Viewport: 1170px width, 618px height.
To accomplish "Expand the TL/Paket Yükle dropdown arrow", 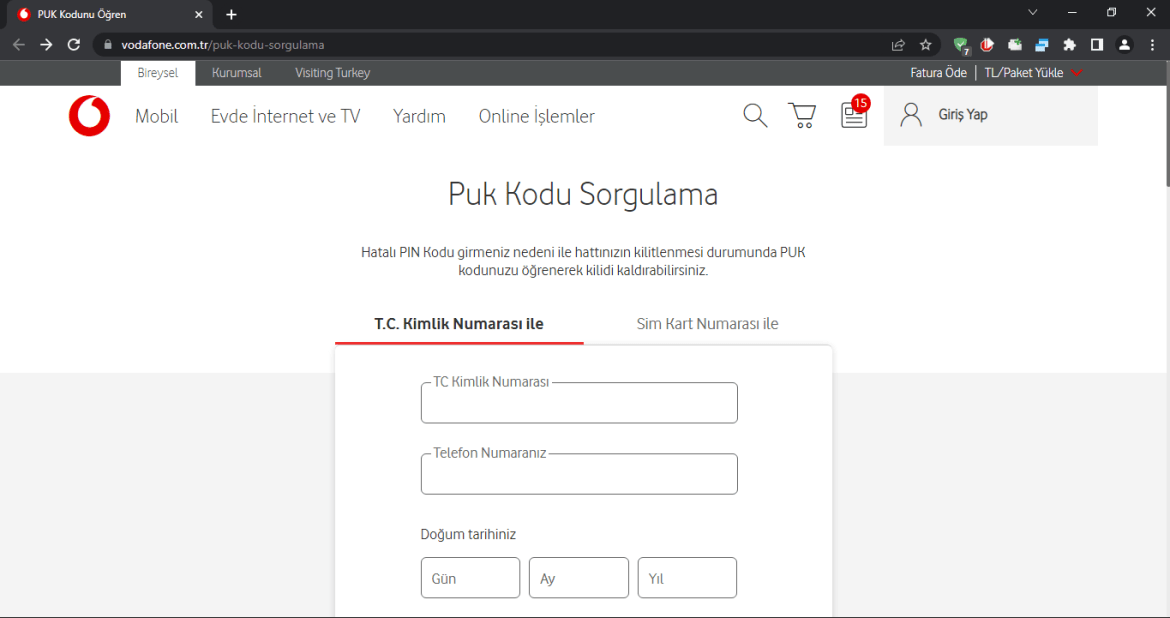I will pyautogui.click(x=1077, y=73).
